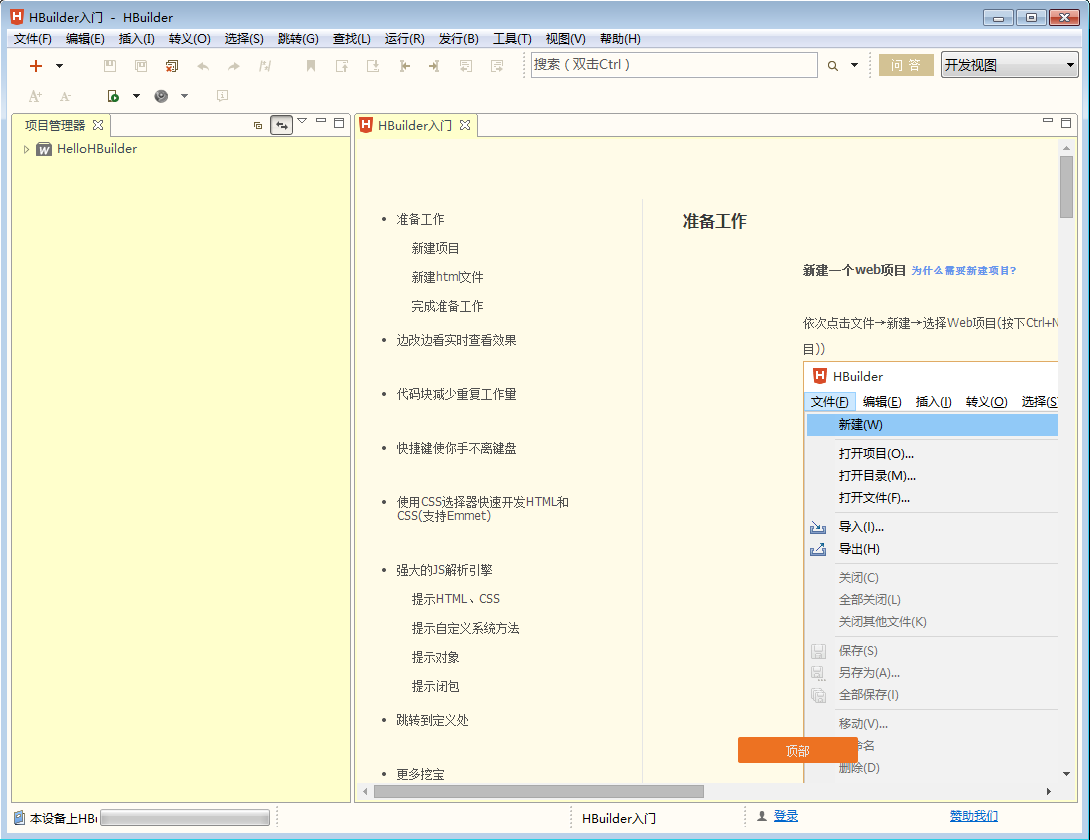
Task: Click the decrease font size A- icon
Action: (65, 96)
